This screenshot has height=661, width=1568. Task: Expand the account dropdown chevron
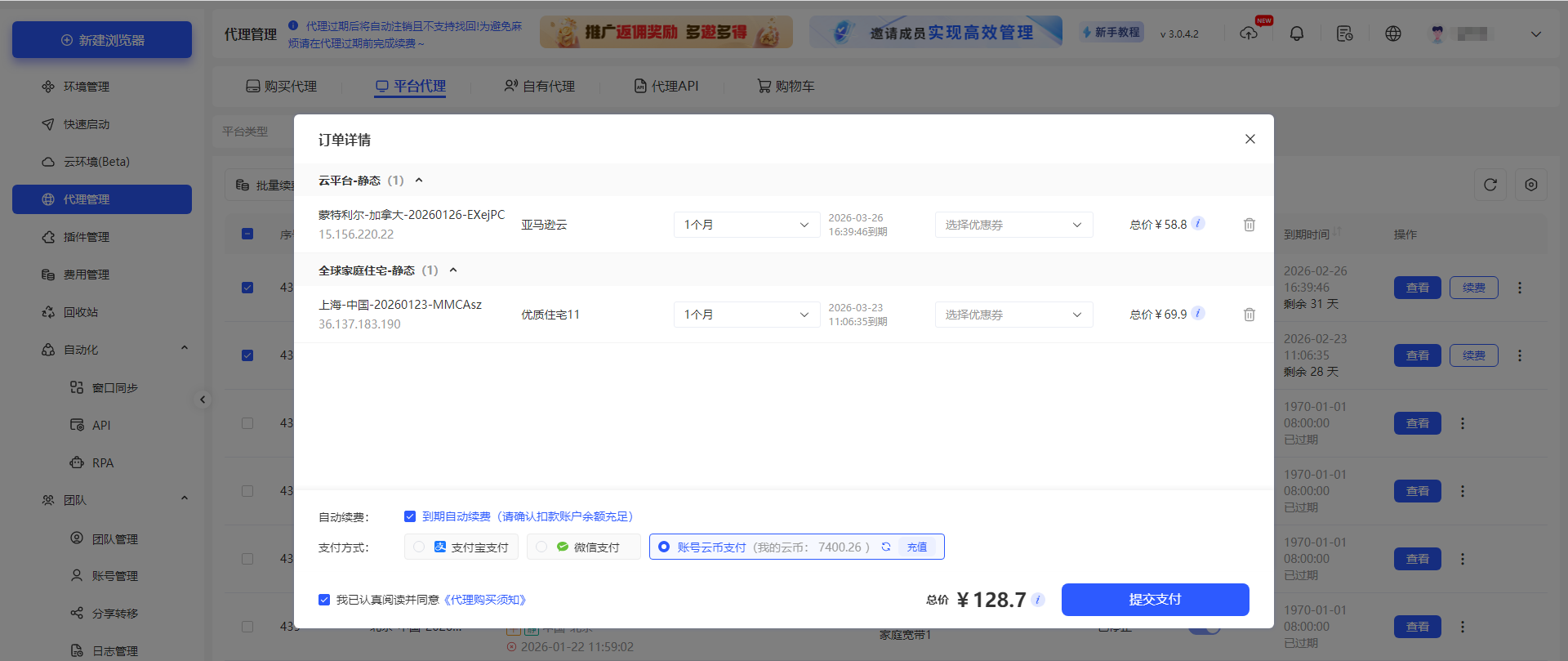click(x=1536, y=34)
